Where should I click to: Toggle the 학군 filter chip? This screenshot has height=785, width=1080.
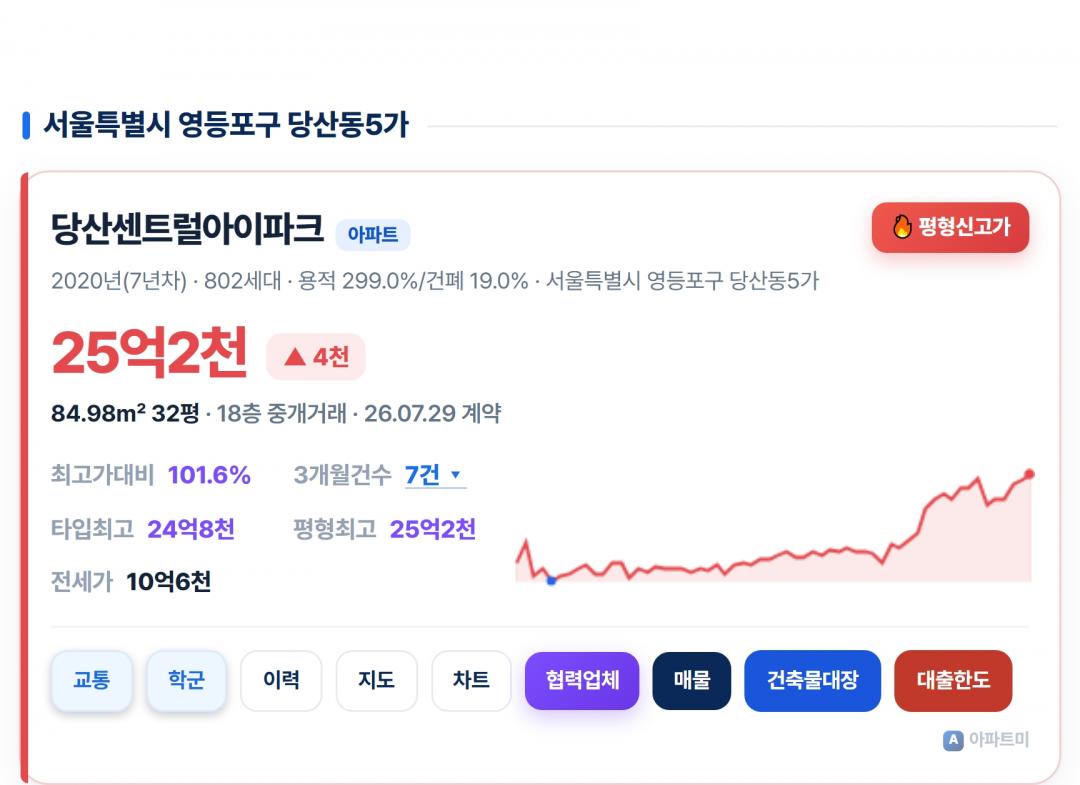187,680
